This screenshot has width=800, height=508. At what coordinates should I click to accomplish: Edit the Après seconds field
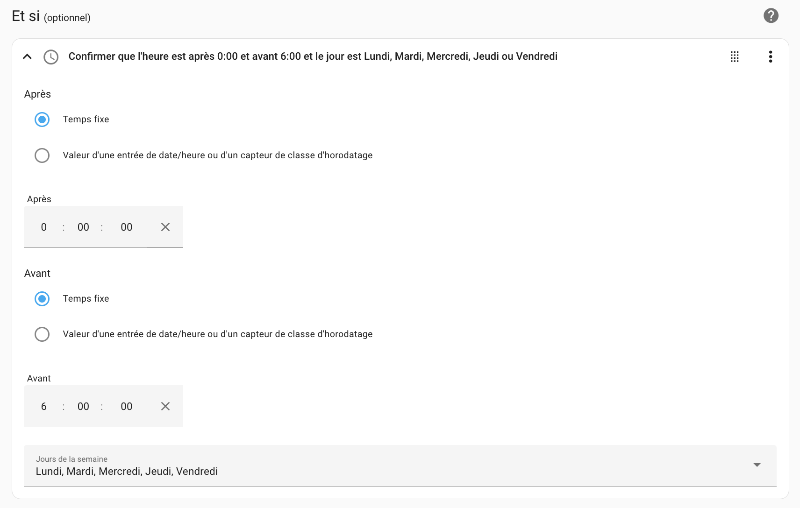(126, 227)
